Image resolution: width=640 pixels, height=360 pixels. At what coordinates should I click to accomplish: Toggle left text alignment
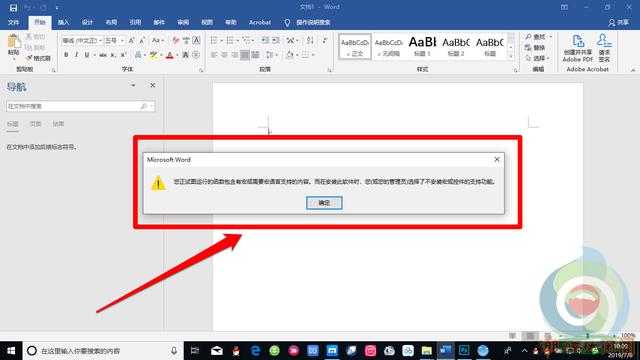click(213, 55)
